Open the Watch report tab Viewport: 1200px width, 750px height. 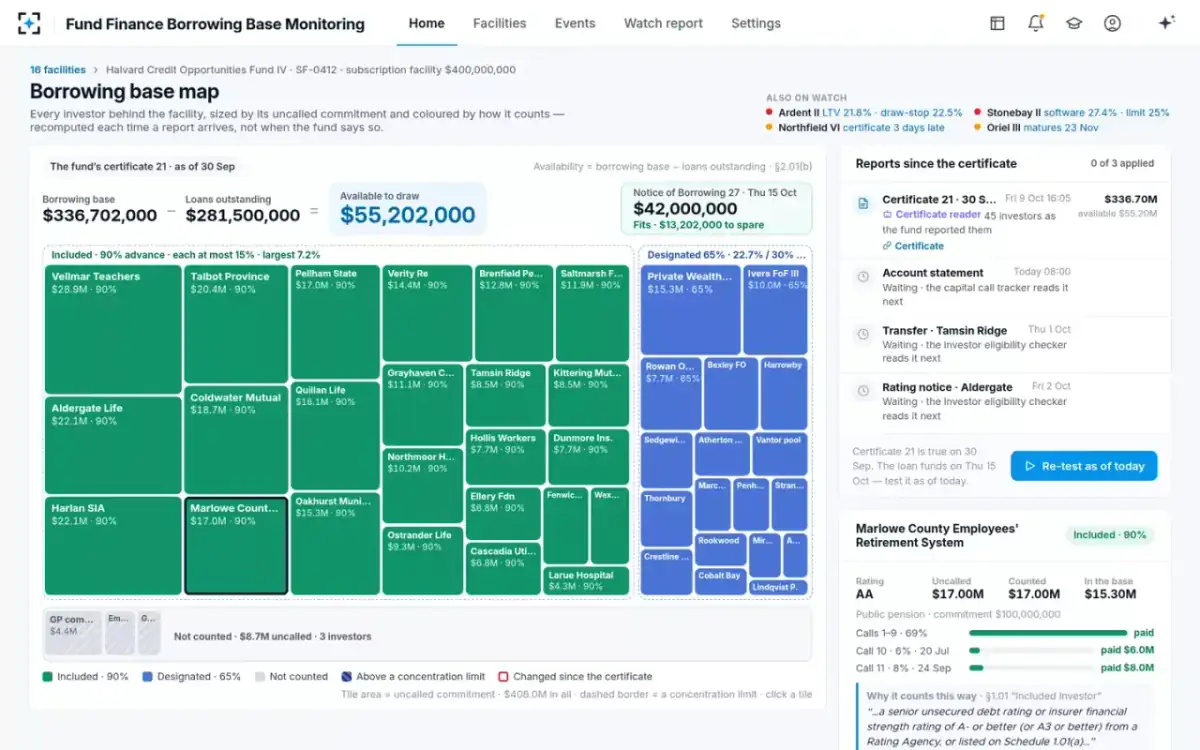663,23
